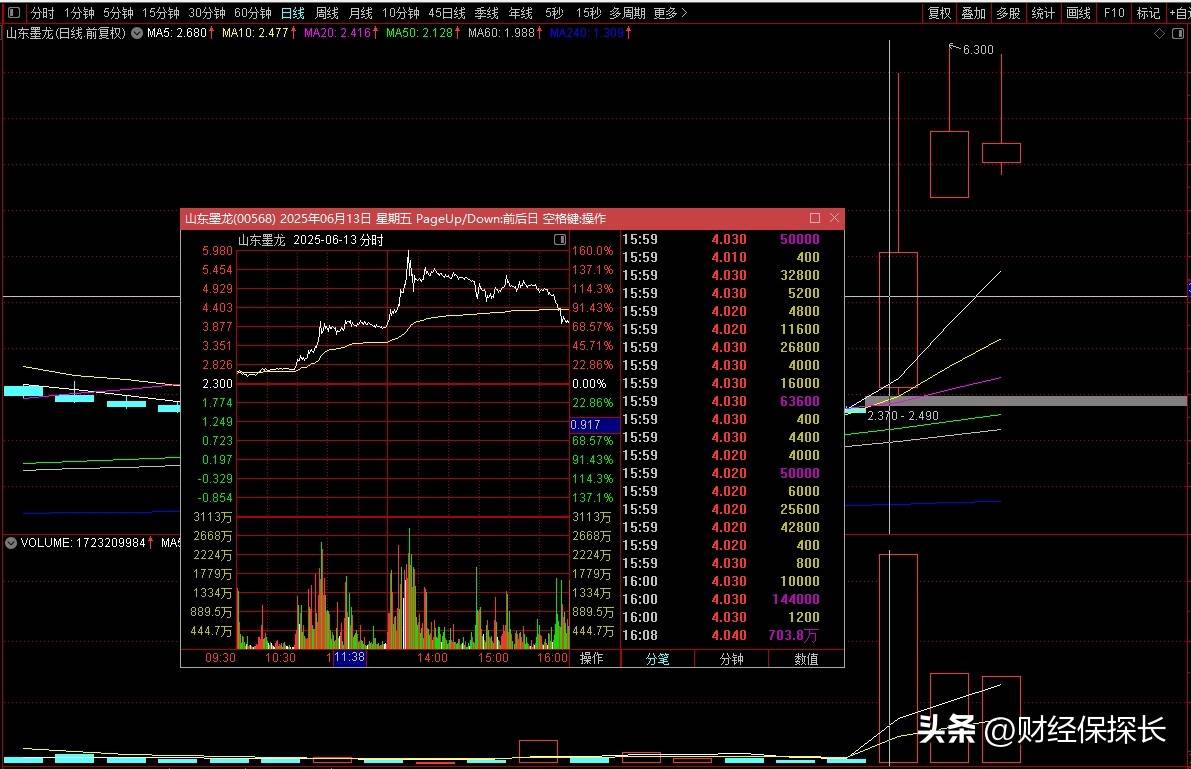
Task: Select the 60分钟 period
Action: click(253, 13)
